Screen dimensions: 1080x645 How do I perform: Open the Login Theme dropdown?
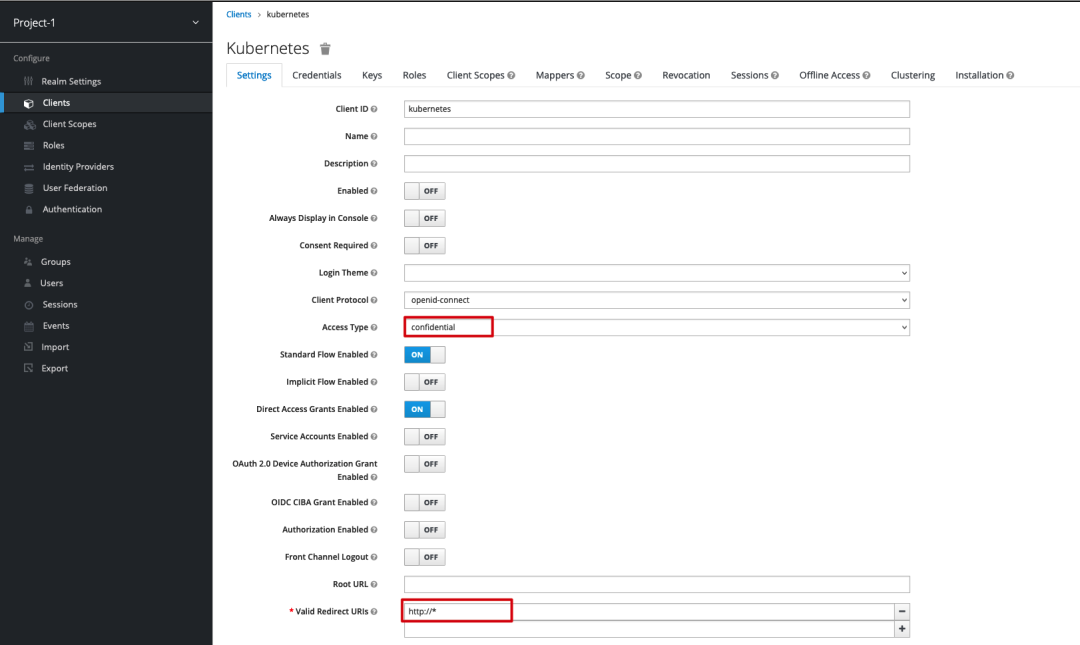(656, 273)
